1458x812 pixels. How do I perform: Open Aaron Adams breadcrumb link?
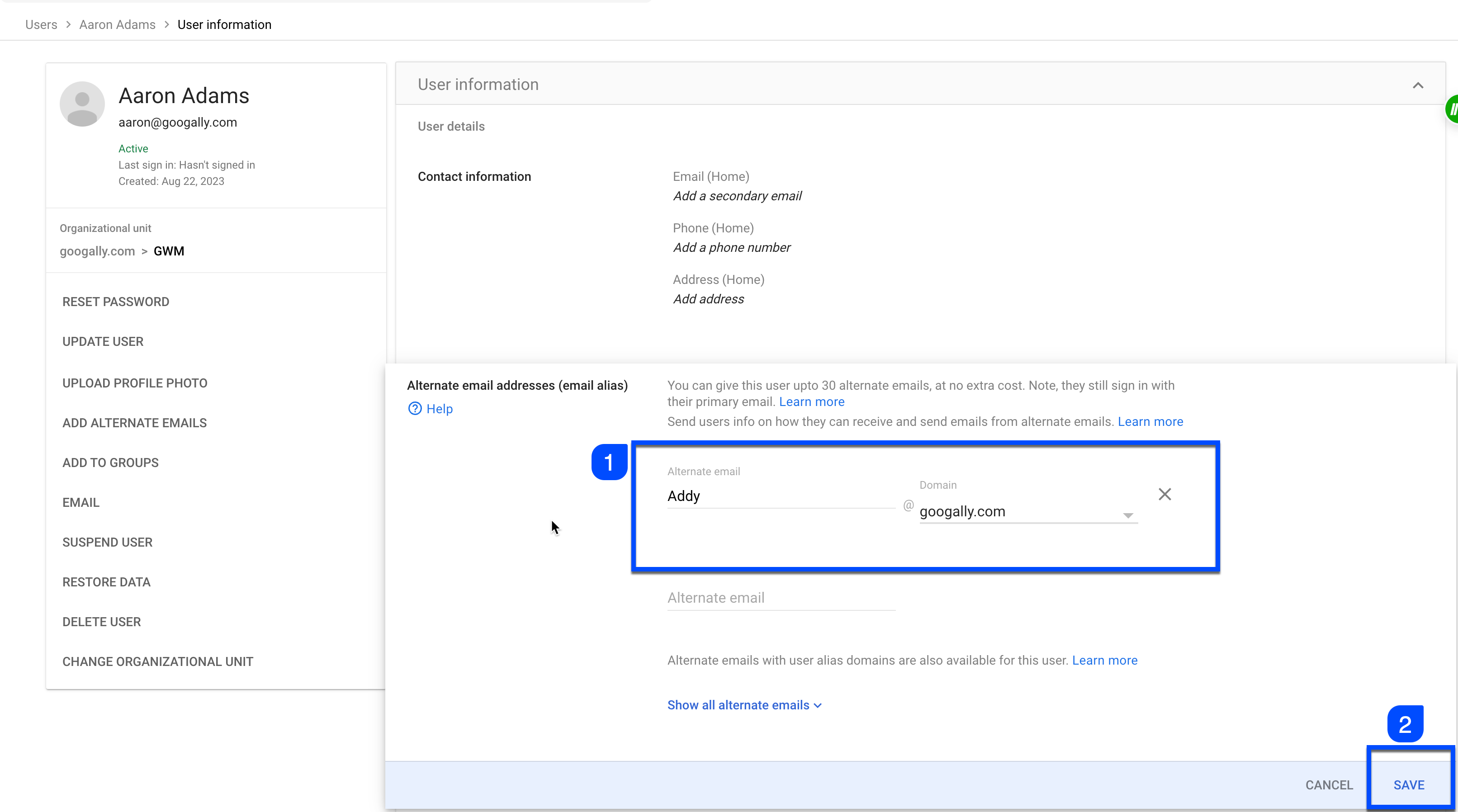coord(117,24)
